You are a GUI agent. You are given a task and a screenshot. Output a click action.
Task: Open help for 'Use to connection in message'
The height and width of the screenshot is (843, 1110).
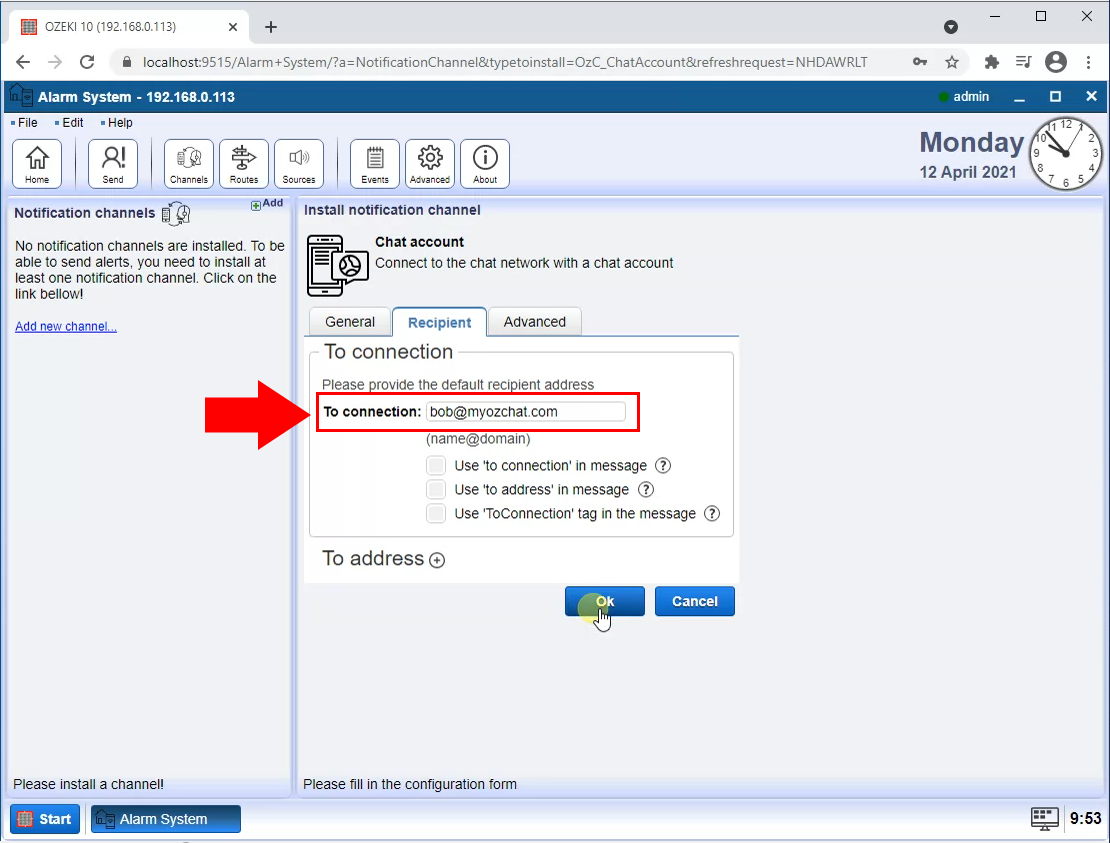click(x=662, y=465)
